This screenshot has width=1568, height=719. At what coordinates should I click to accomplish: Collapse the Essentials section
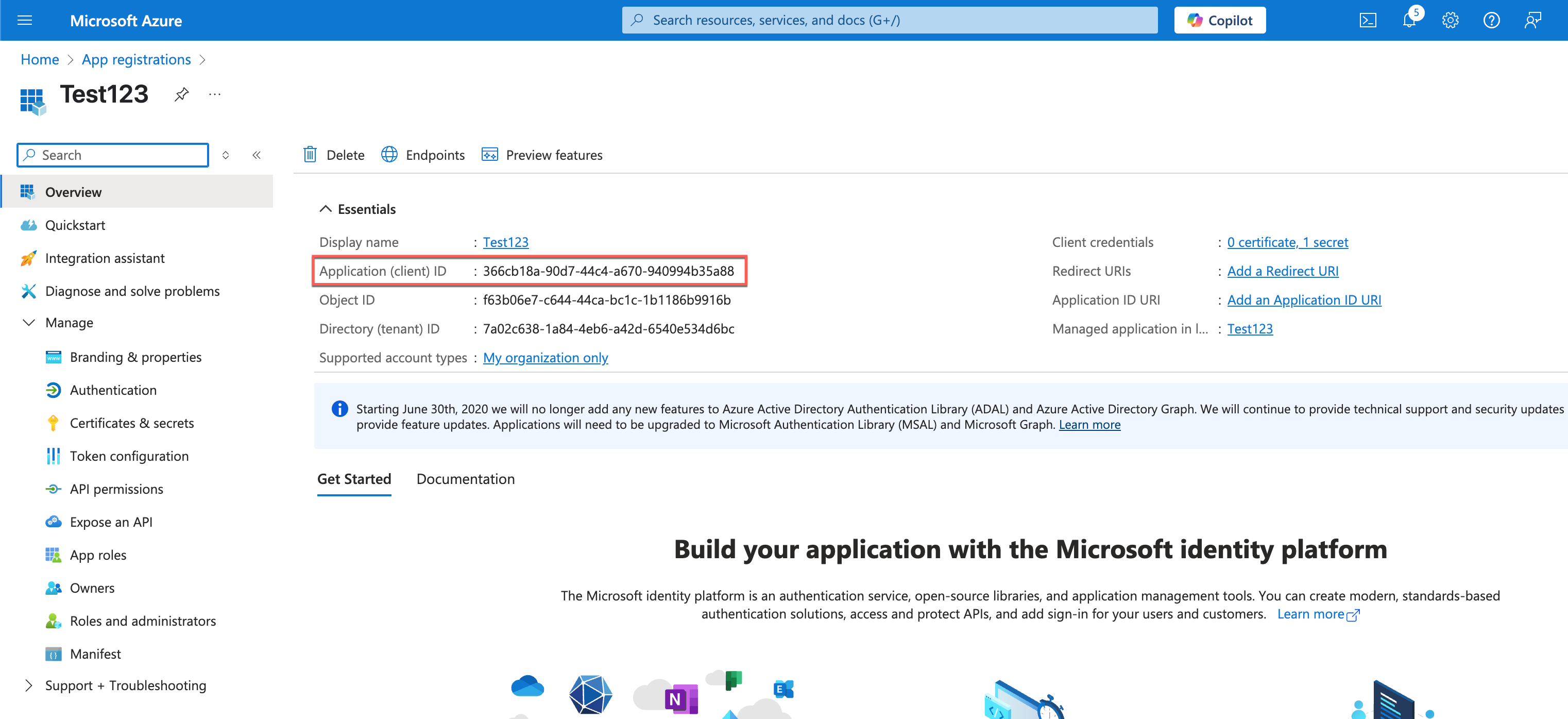click(326, 209)
